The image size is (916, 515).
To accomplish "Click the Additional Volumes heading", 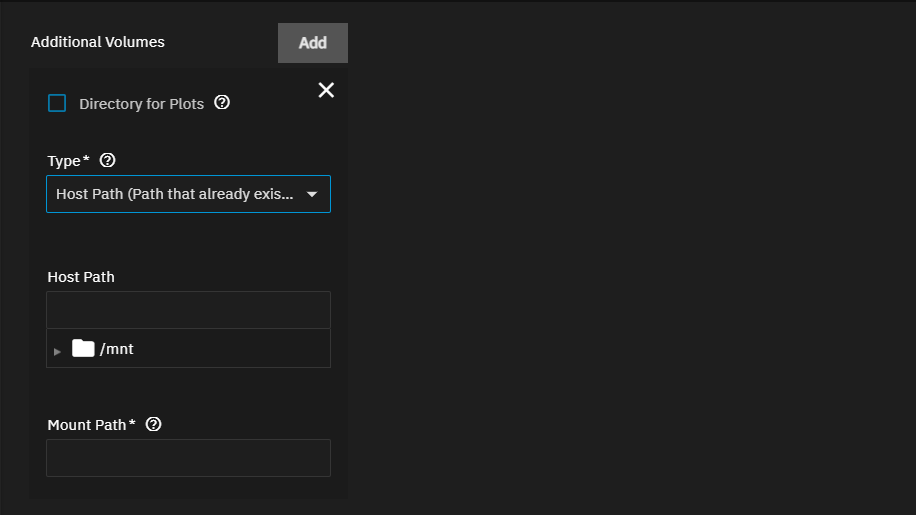I will (98, 42).
